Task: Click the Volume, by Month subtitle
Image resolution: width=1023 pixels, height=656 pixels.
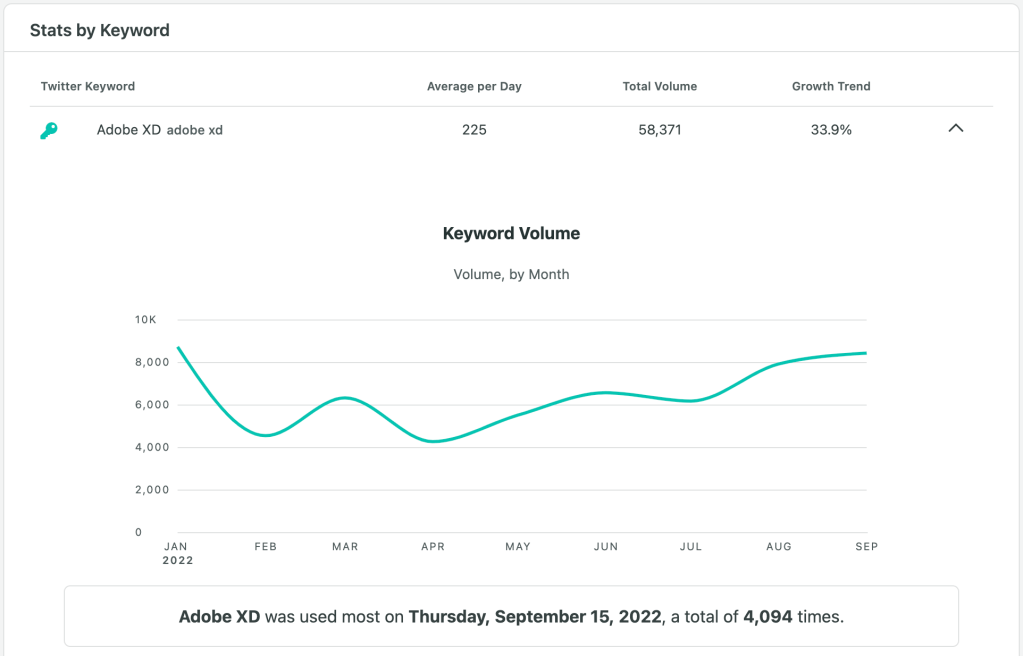Action: (511, 275)
